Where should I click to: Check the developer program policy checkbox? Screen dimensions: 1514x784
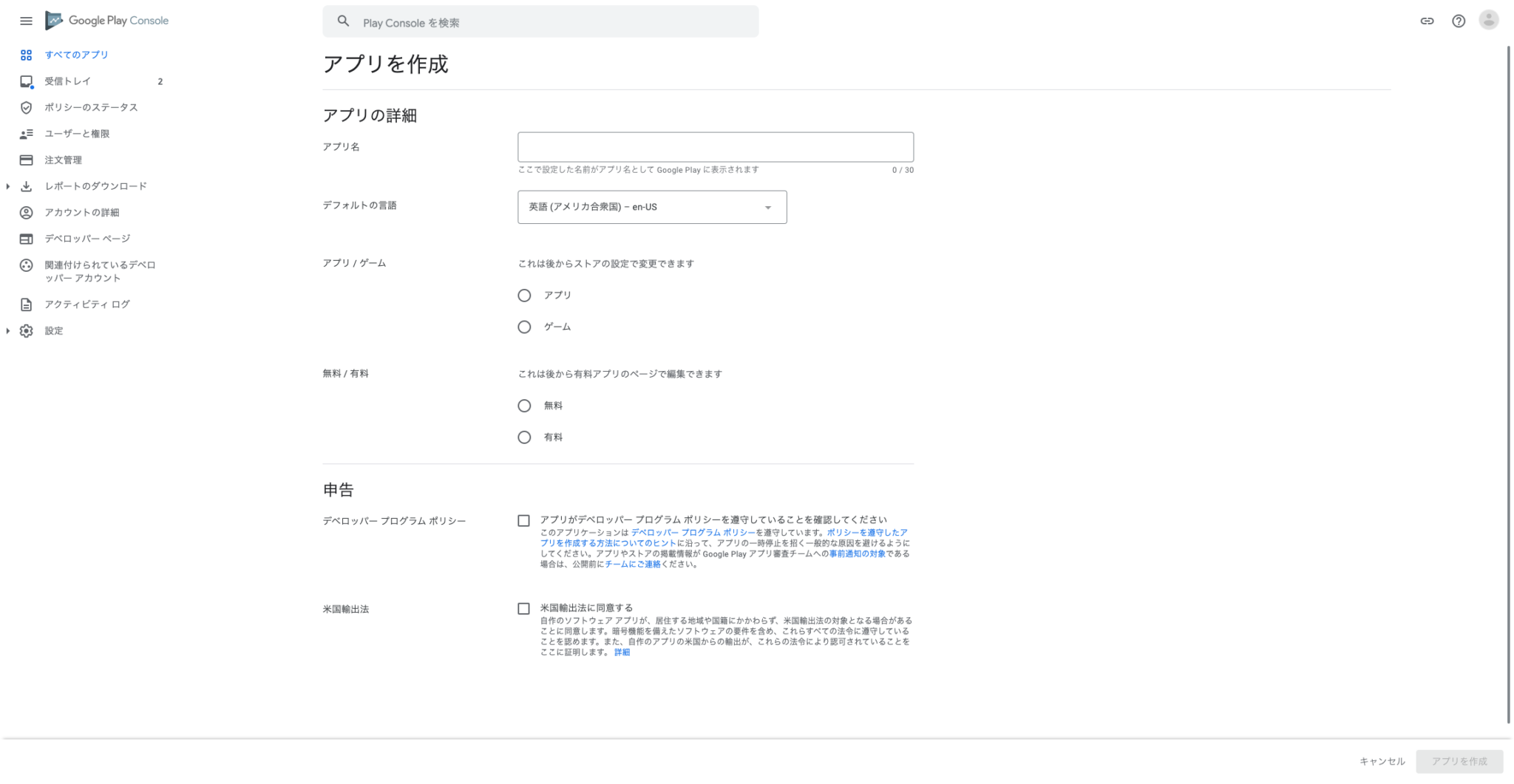[523, 521]
